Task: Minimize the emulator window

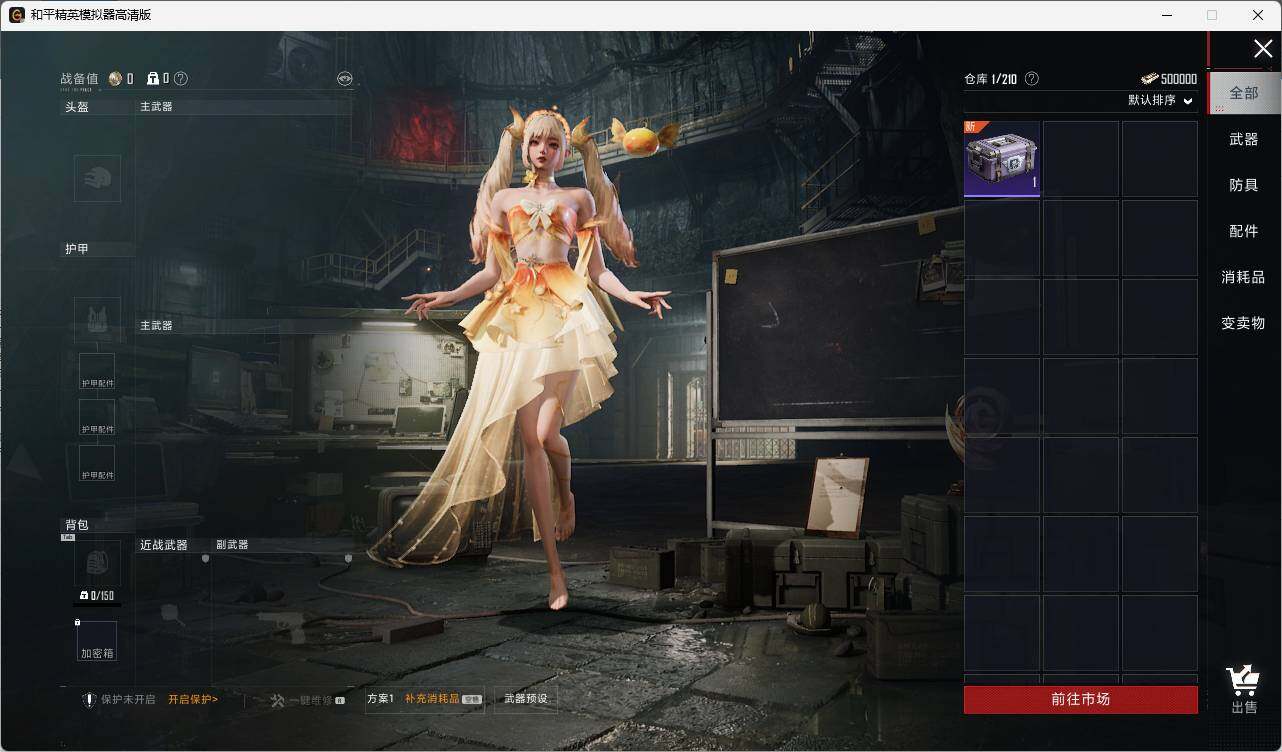Action: click(1166, 15)
